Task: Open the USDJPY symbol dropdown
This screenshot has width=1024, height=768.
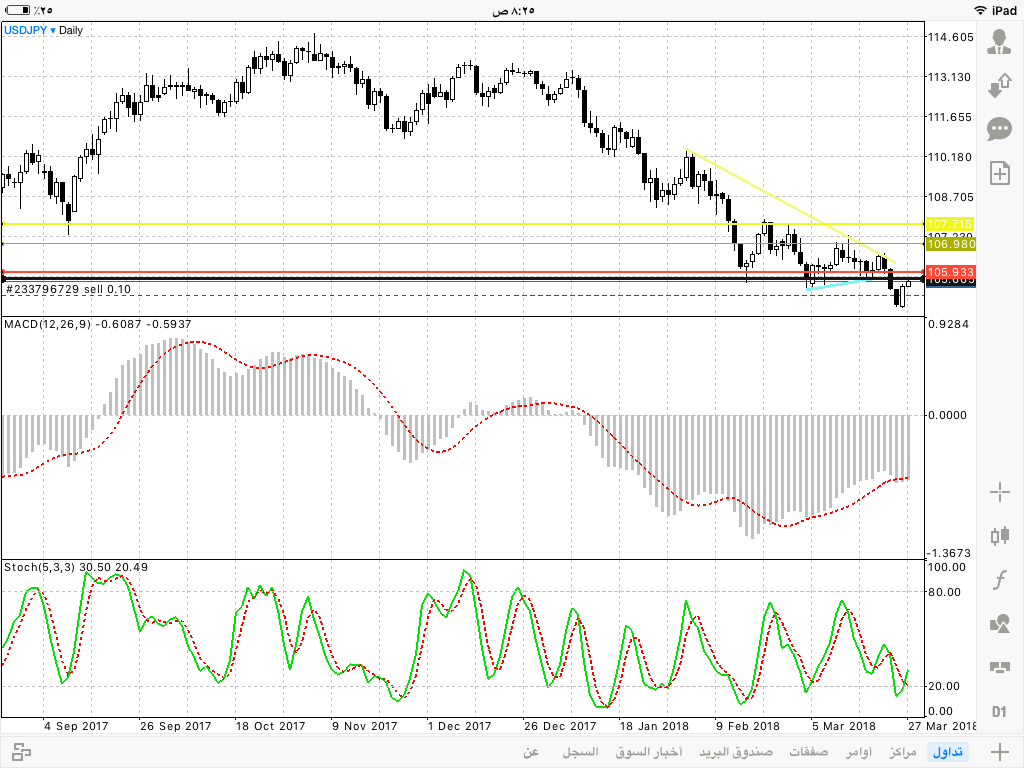Action: pyautogui.click(x=30, y=30)
